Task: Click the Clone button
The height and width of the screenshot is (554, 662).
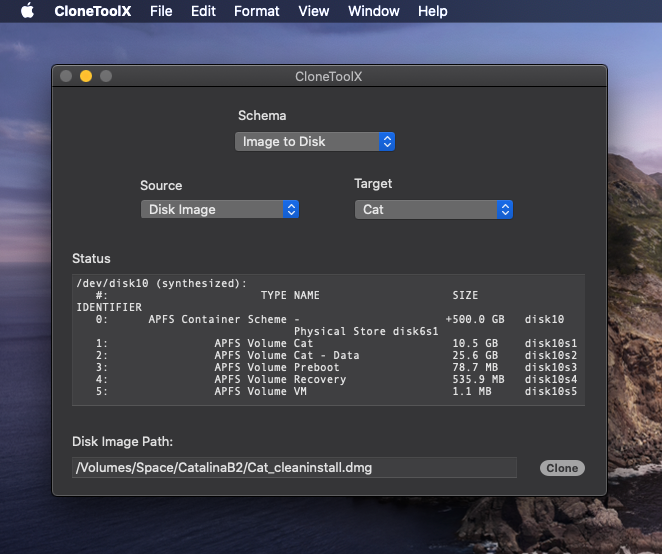Action: coord(562,468)
